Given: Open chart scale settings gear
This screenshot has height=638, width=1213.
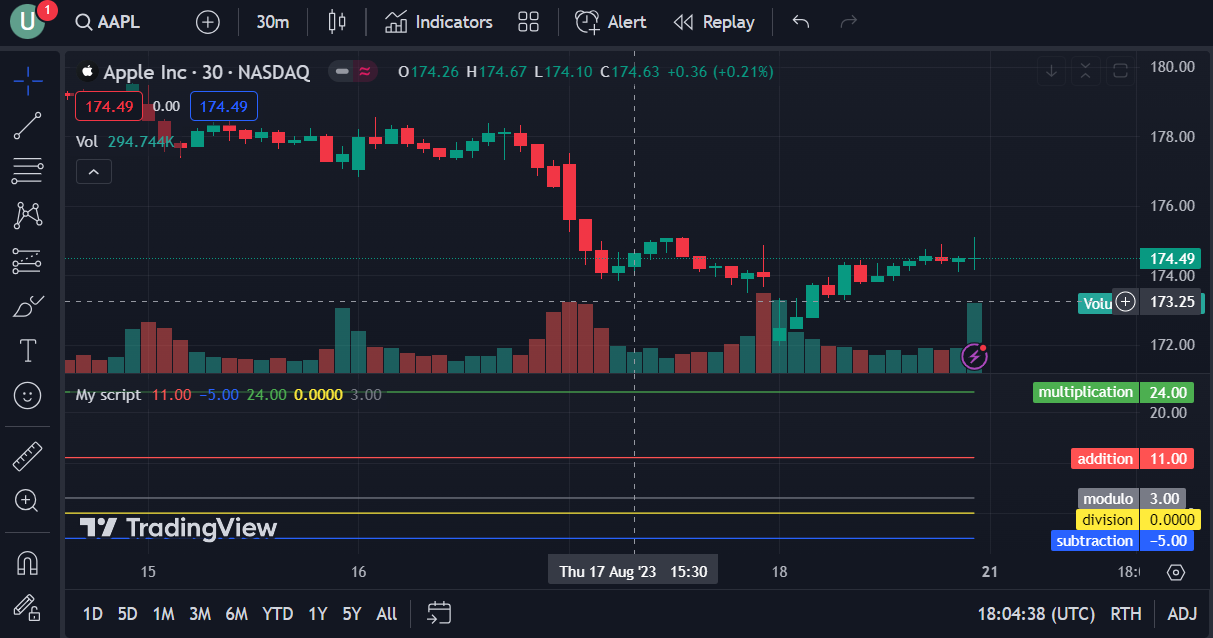Looking at the screenshot, I should point(1176,572).
